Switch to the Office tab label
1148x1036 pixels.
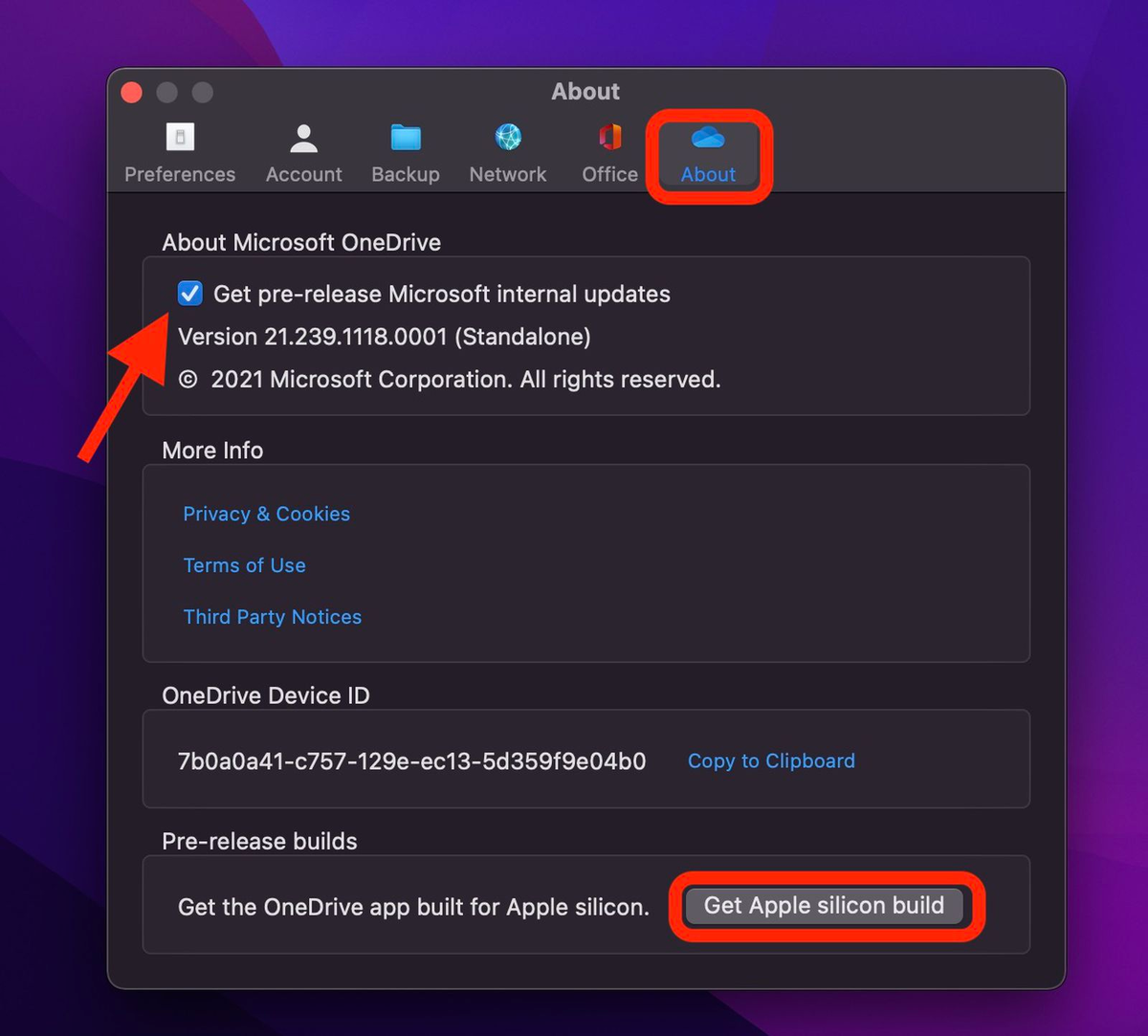(x=609, y=174)
